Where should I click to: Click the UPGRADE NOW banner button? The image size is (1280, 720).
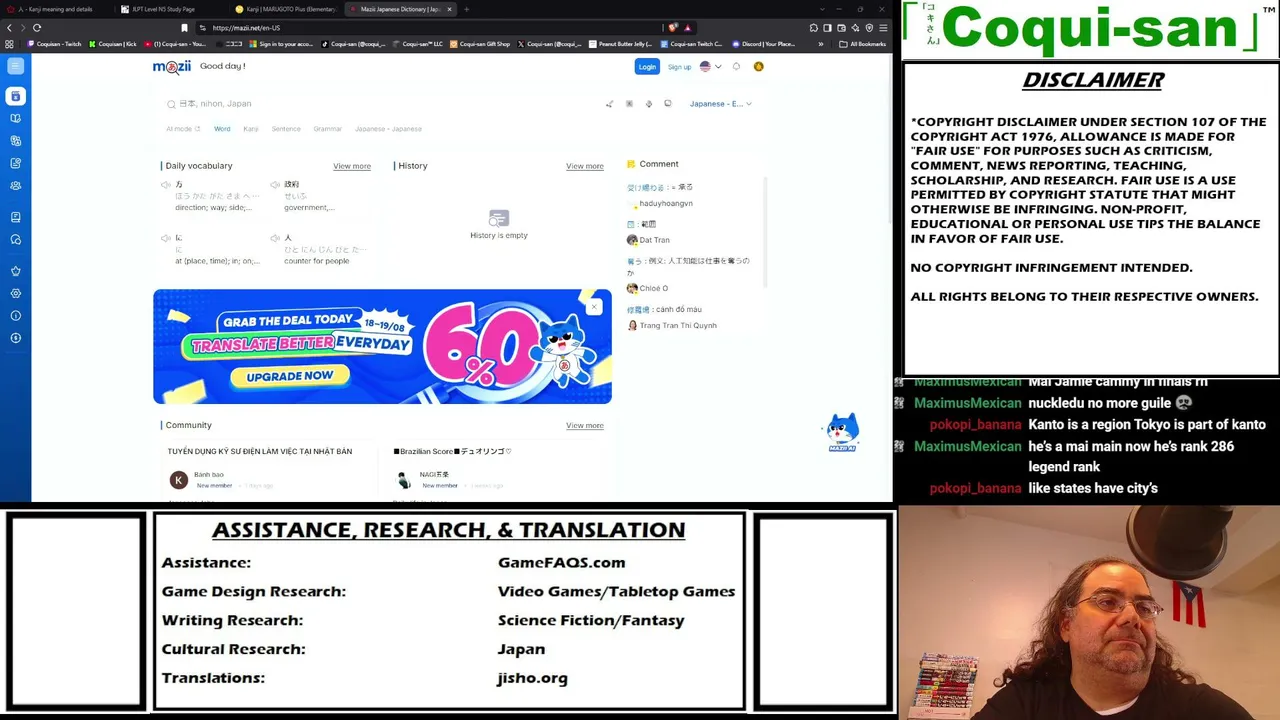tap(290, 376)
